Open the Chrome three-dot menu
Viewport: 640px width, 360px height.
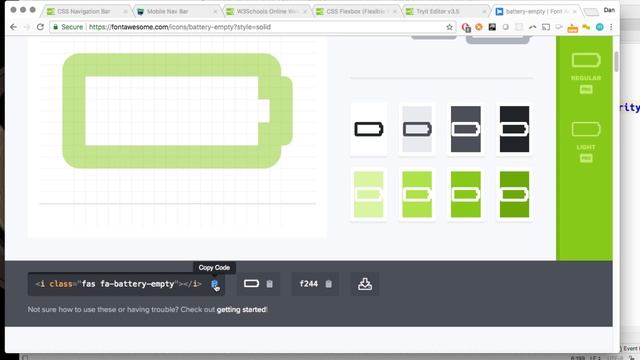(x=611, y=27)
